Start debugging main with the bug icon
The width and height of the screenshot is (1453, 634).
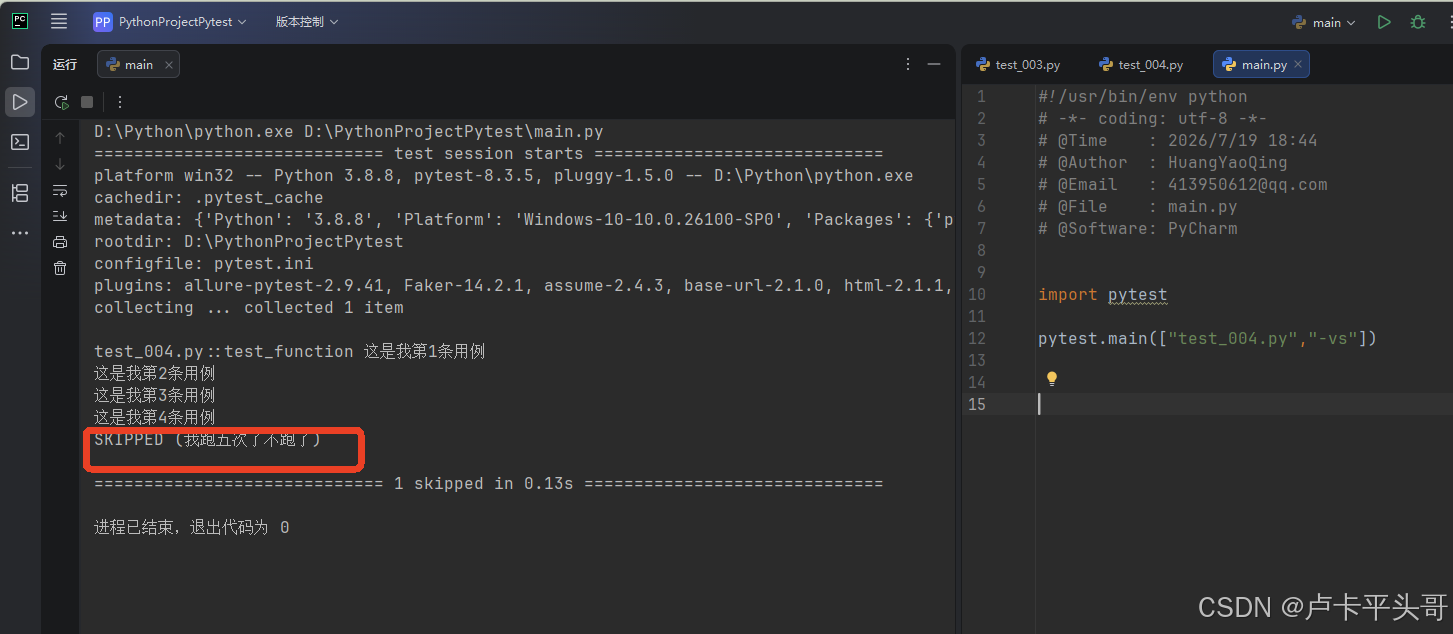coord(1418,22)
